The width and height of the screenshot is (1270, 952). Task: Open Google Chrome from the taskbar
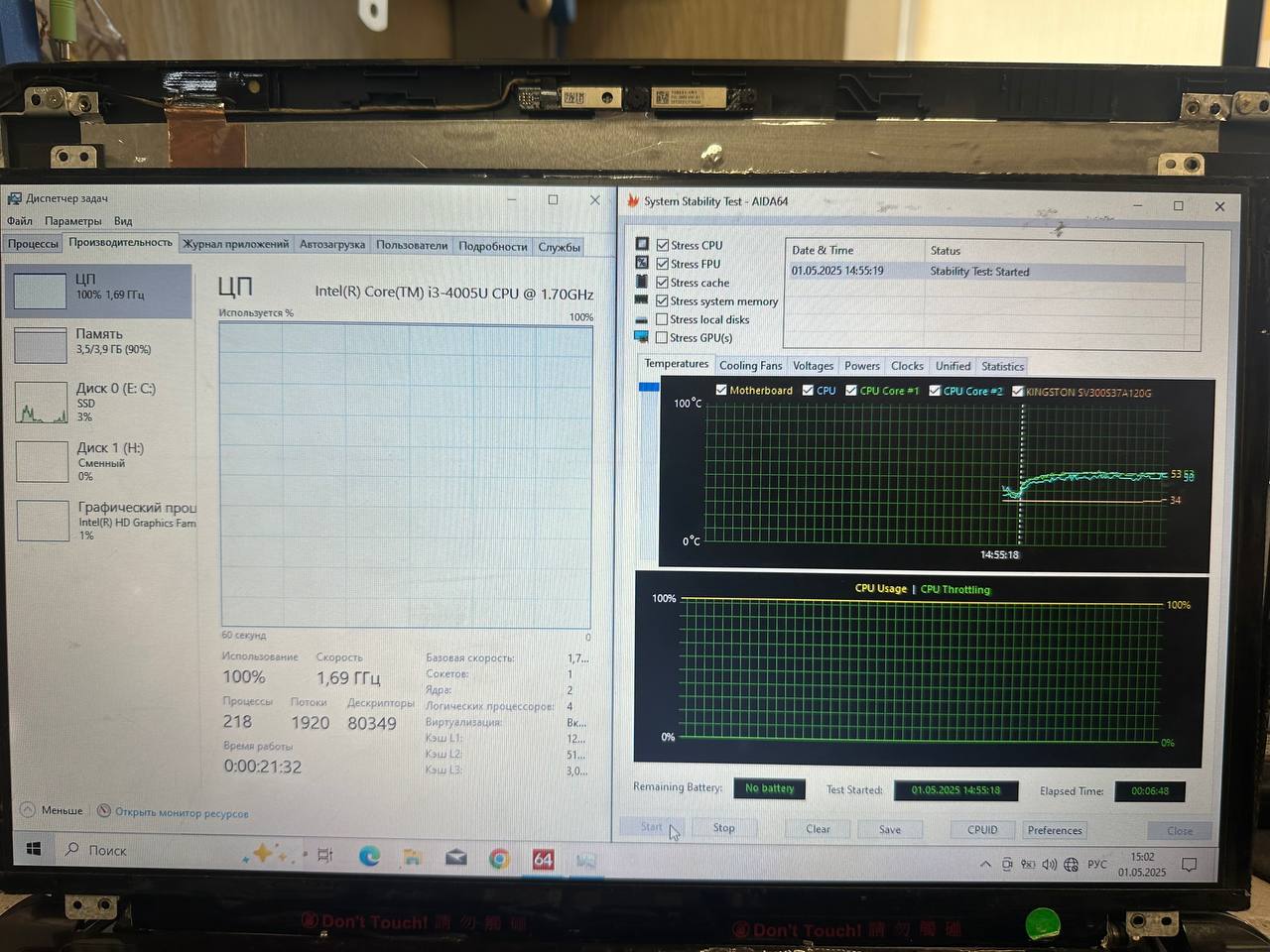[x=499, y=859]
